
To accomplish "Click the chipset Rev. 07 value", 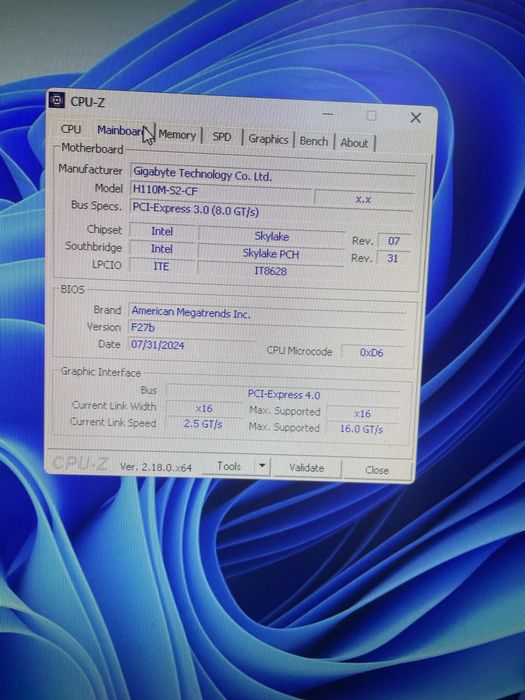I will pyautogui.click(x=394, y=241).
